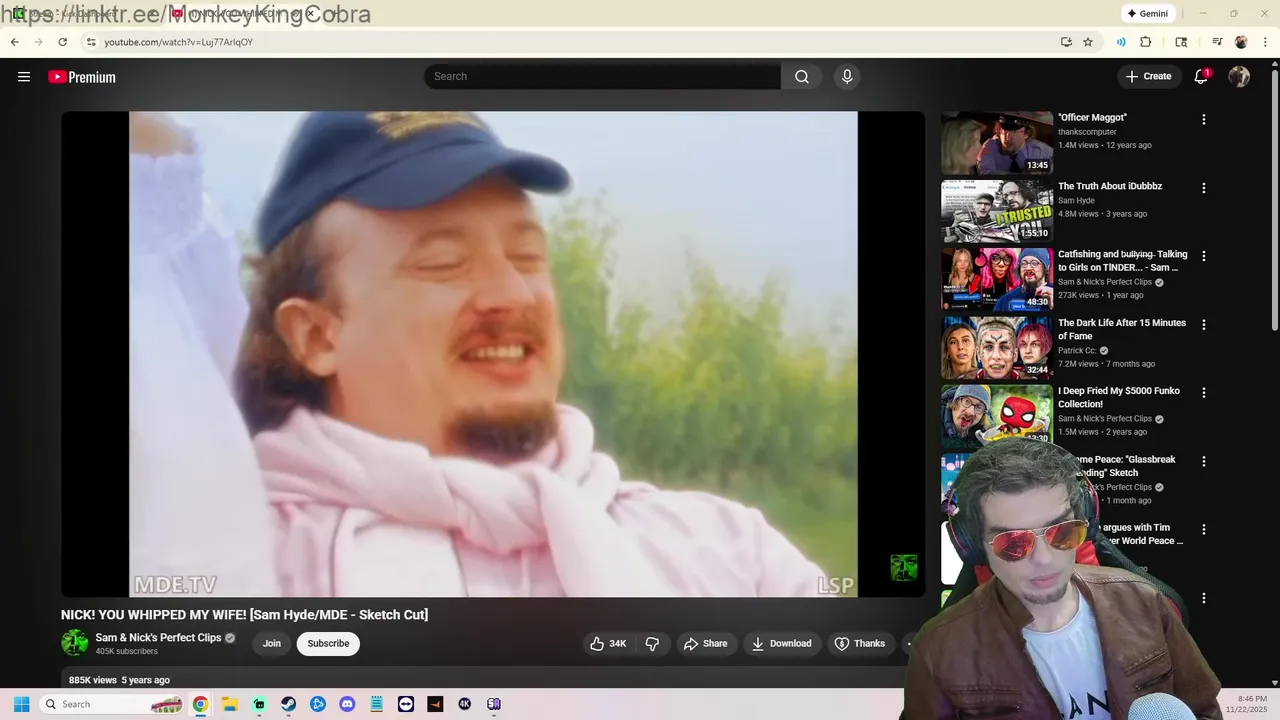1280x720 pixels.
Task: Click the Join membership button
Action: click(x=272, y=643)
